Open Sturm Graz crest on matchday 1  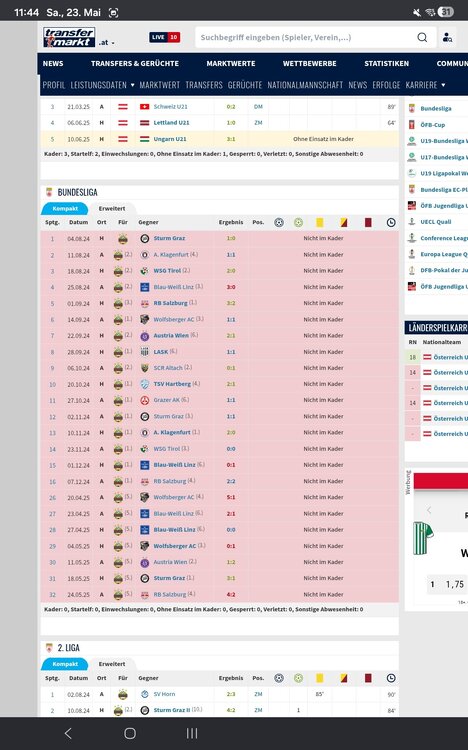(x=145, y=238)
